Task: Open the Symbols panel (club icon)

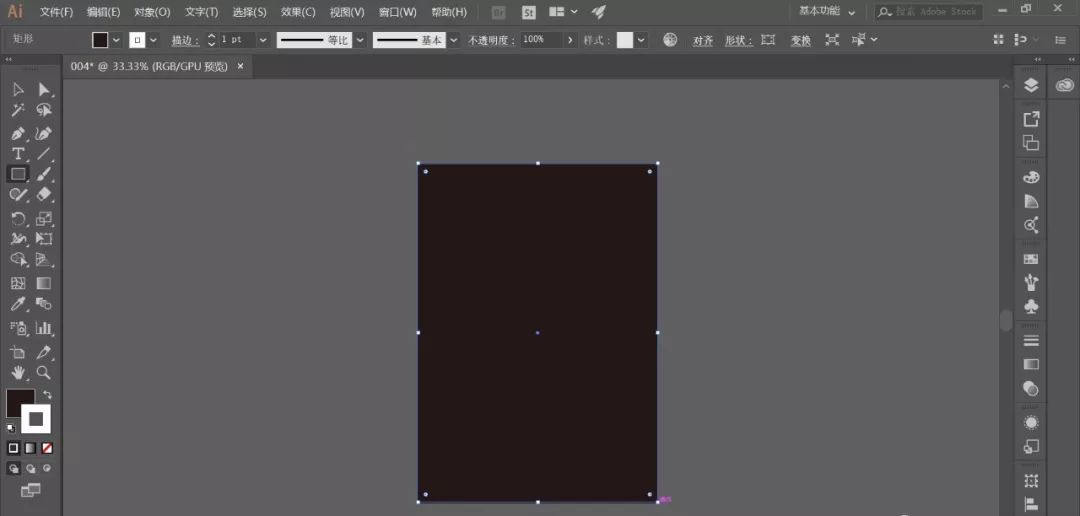Action: point(1031,306)
